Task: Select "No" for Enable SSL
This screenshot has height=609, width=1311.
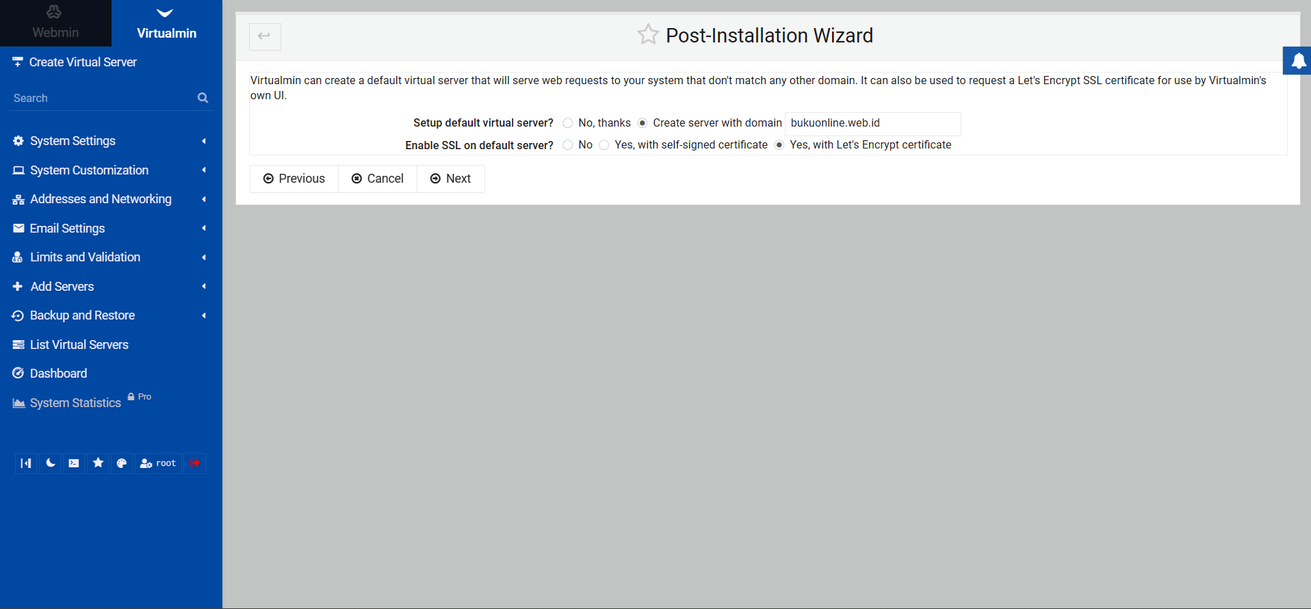Action: coord(568,145)
